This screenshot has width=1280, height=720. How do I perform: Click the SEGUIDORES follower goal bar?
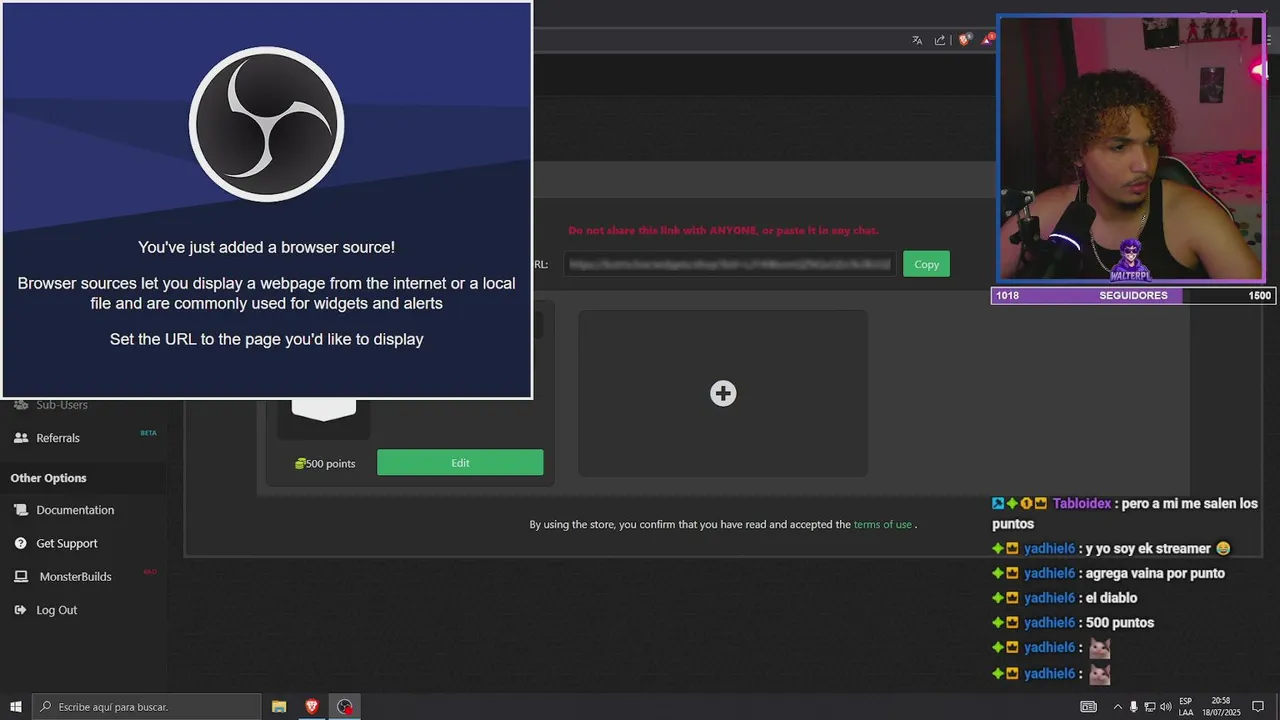tap(1133, 295)
